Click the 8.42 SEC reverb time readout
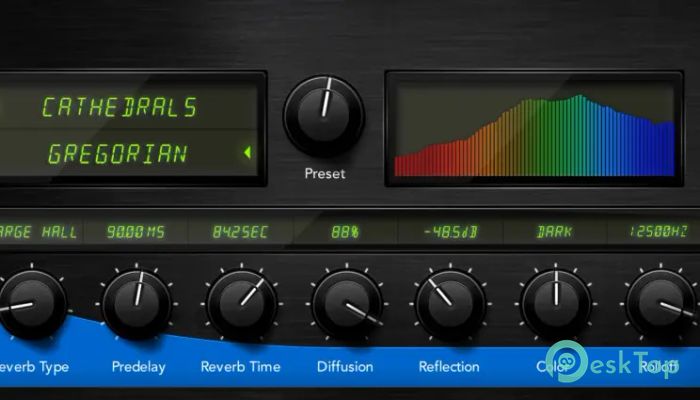This screenshot has width=700, height=400. pos(239,232)
